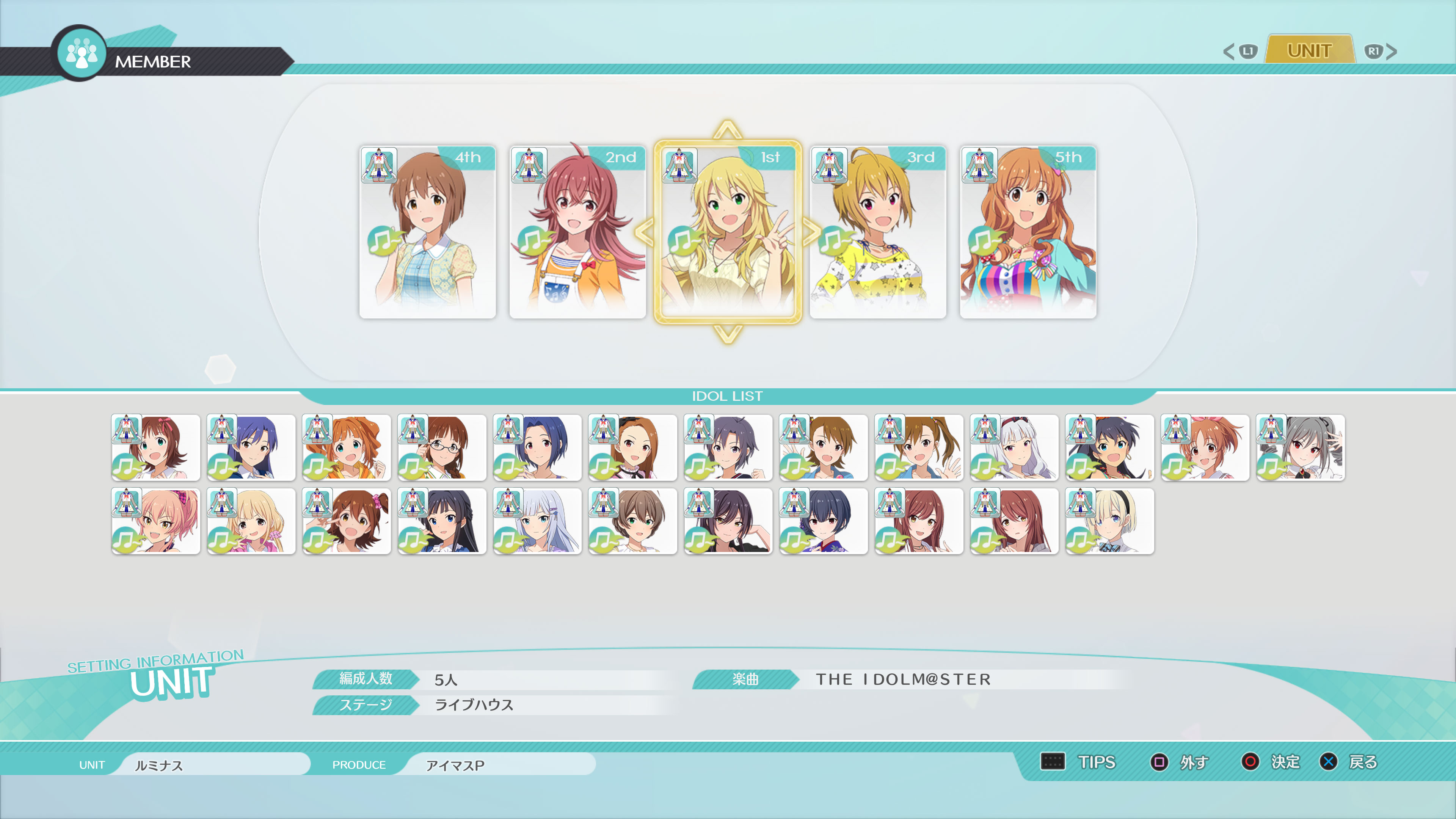Click the MEMBER group icon in header
The height and width of the screenshot is (819, 1456).
[x=82, y=53]
